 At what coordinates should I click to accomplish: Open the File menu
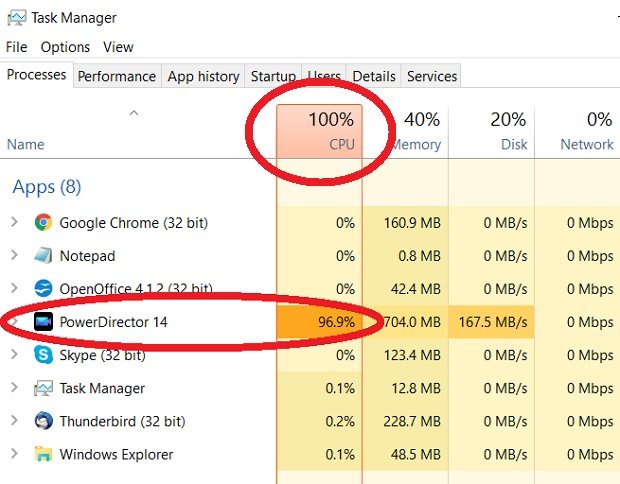[17, 47]
